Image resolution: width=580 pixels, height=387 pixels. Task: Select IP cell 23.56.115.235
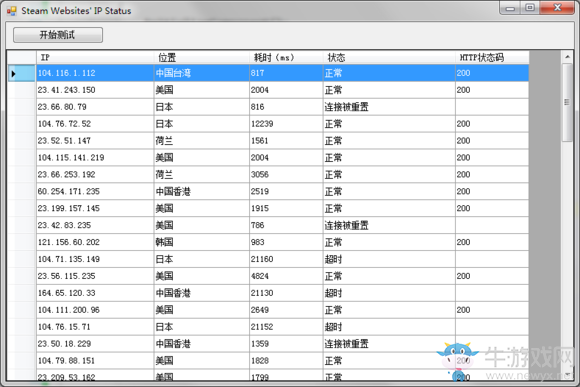coord(95,276)
